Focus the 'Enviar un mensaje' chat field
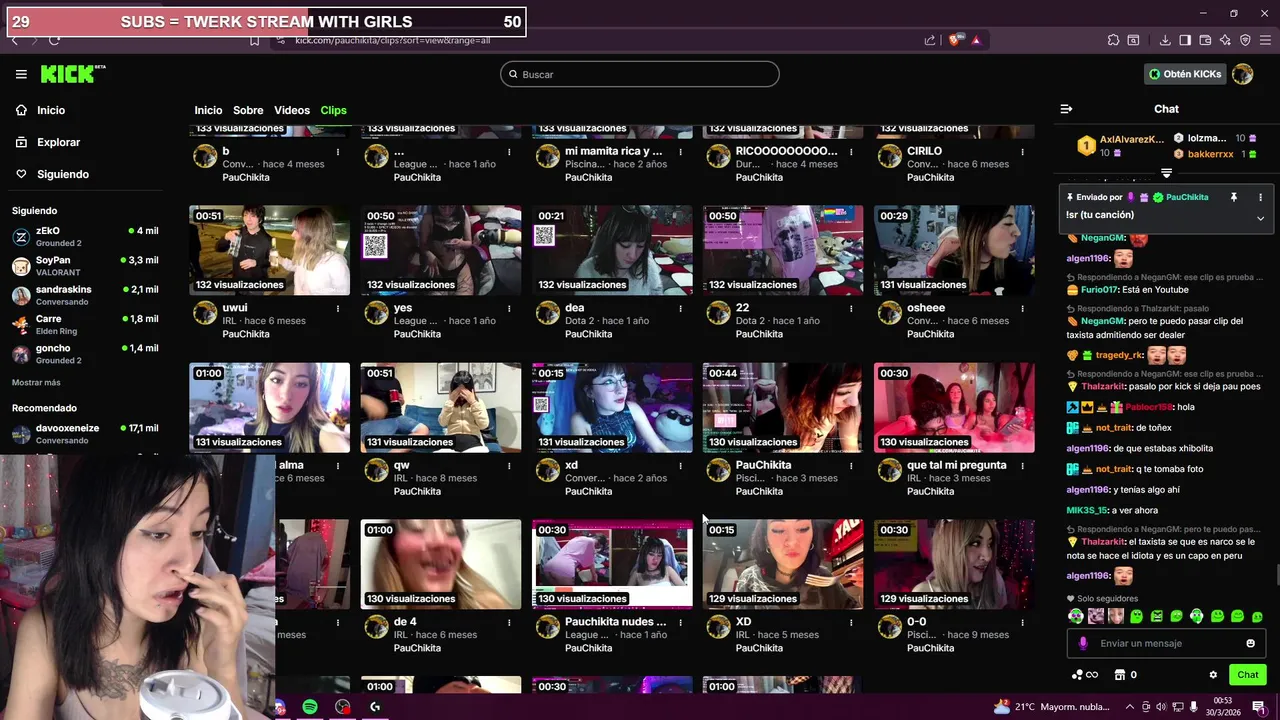 1166,643
